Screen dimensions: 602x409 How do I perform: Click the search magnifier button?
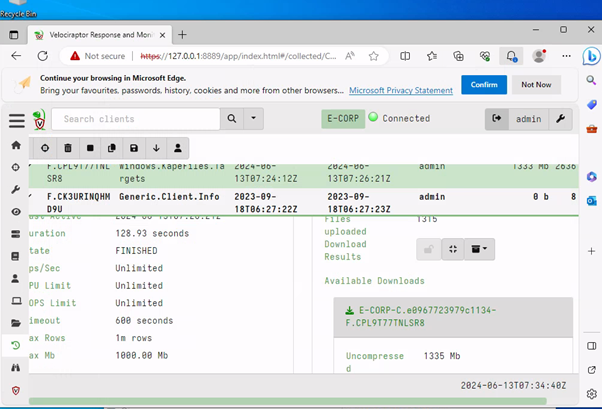(232, 119)
